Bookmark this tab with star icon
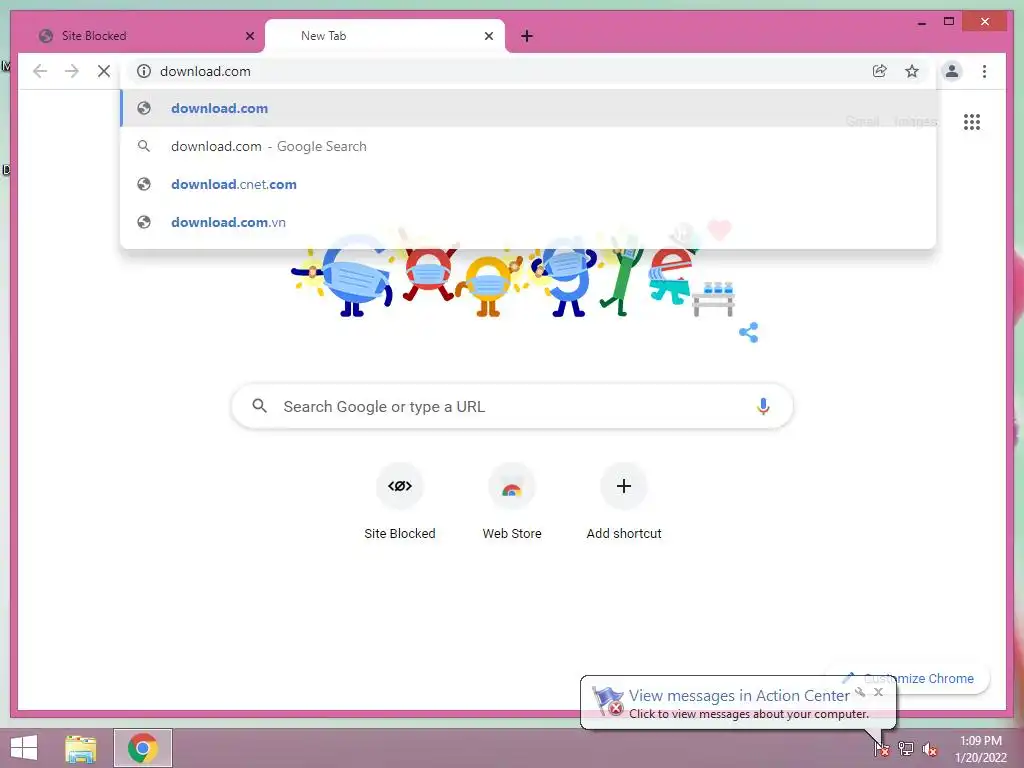 (912, 71)
